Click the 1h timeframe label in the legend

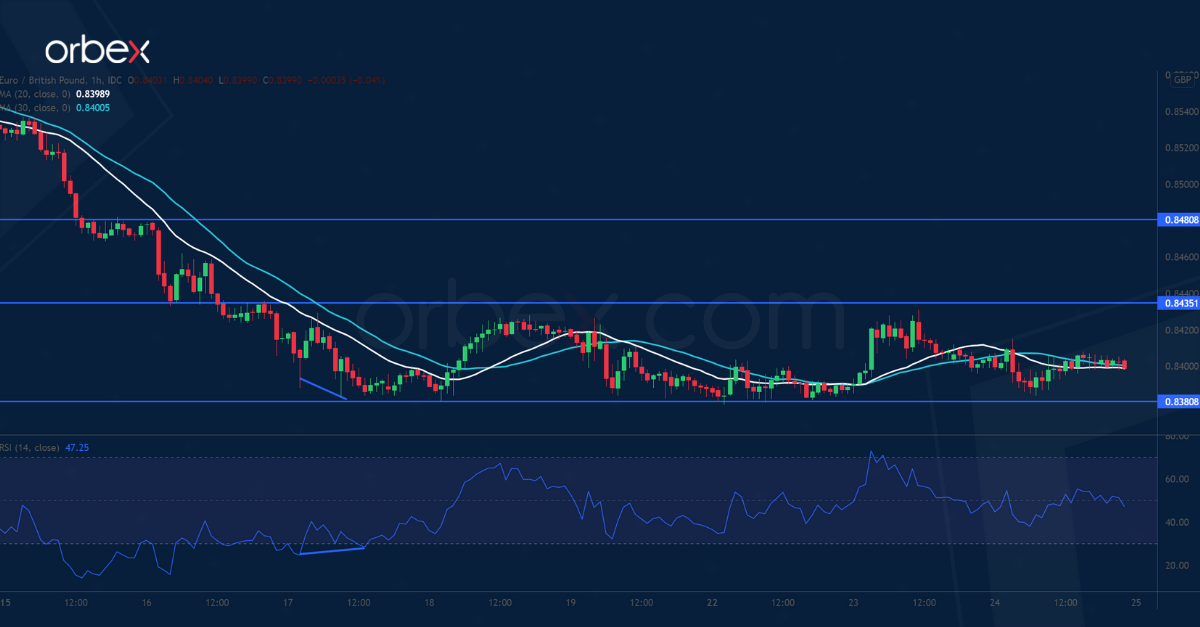pyautogui.click(x=98, y=79)
